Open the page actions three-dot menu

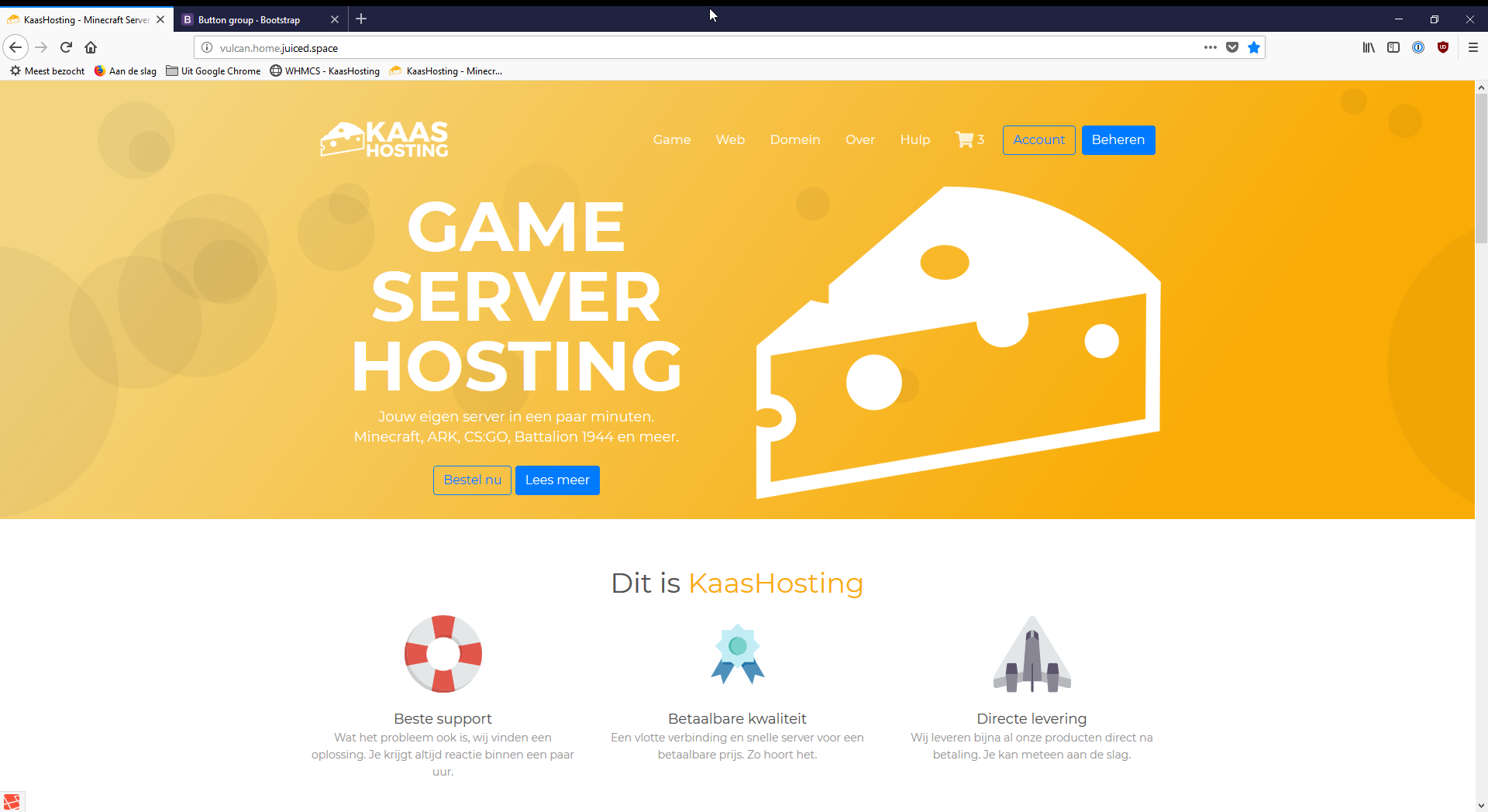(x=1211, y=47)
